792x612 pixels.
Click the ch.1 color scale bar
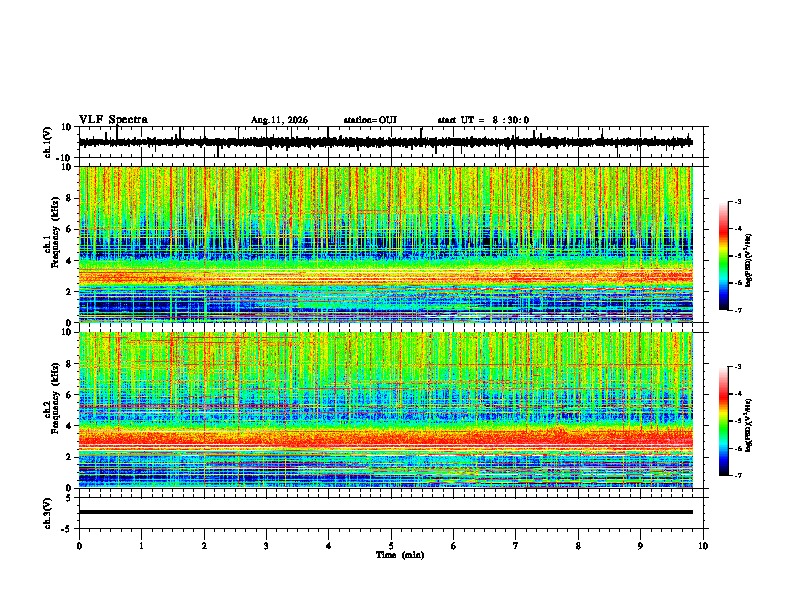(x=724, y=256)
